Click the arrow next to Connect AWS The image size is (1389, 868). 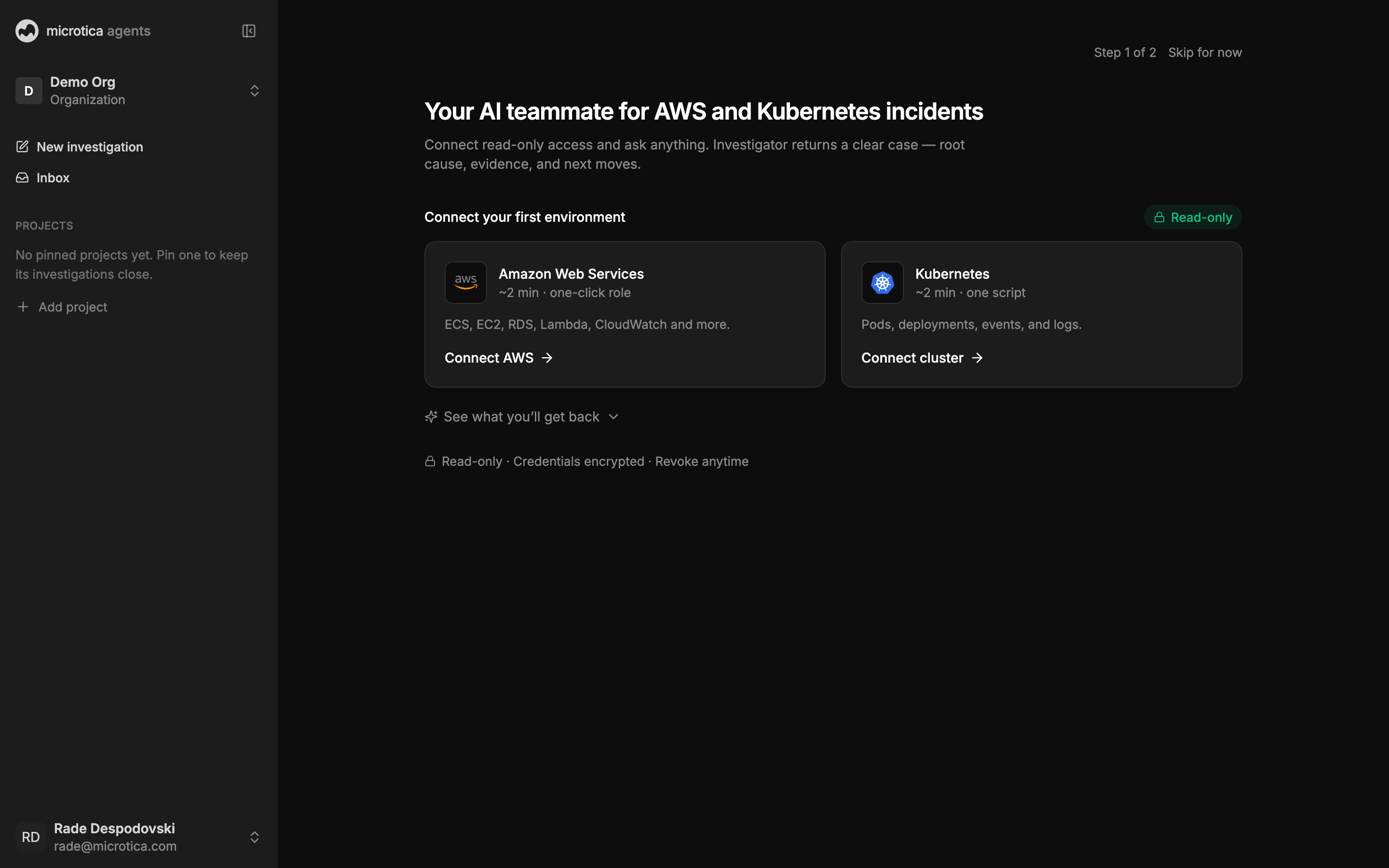(x=547, y=358)
